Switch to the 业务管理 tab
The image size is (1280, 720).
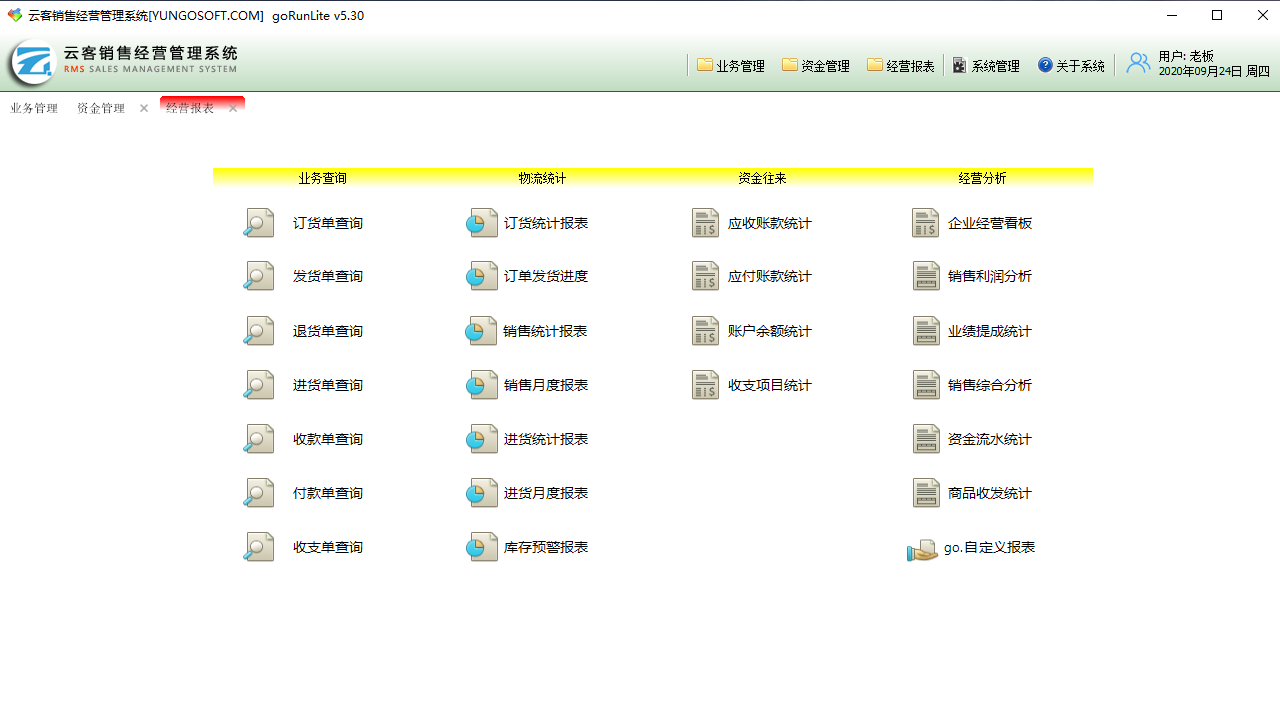[34, 108]
